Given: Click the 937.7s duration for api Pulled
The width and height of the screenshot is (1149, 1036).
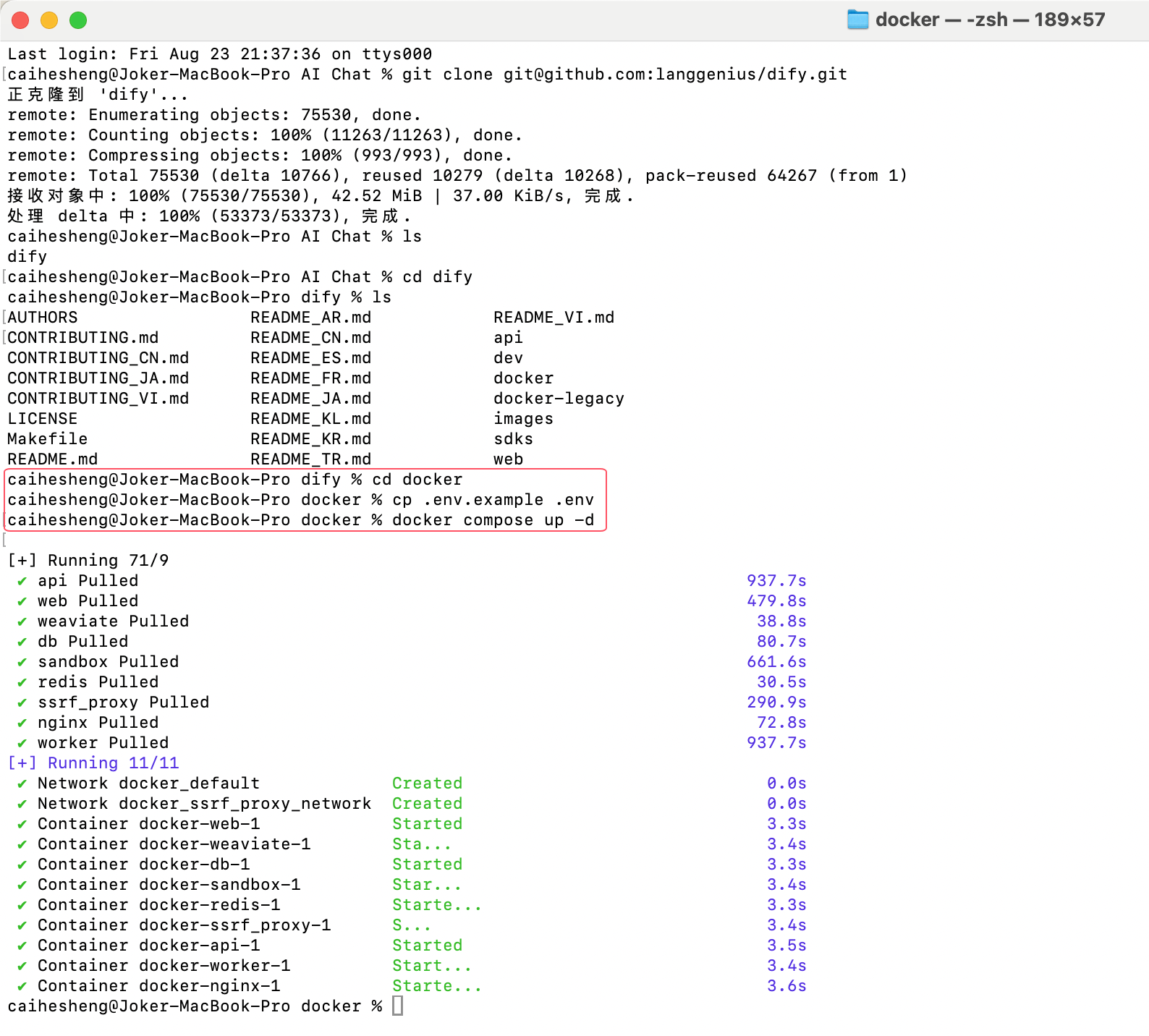Looking at the screenshot, I should [776, 581].
